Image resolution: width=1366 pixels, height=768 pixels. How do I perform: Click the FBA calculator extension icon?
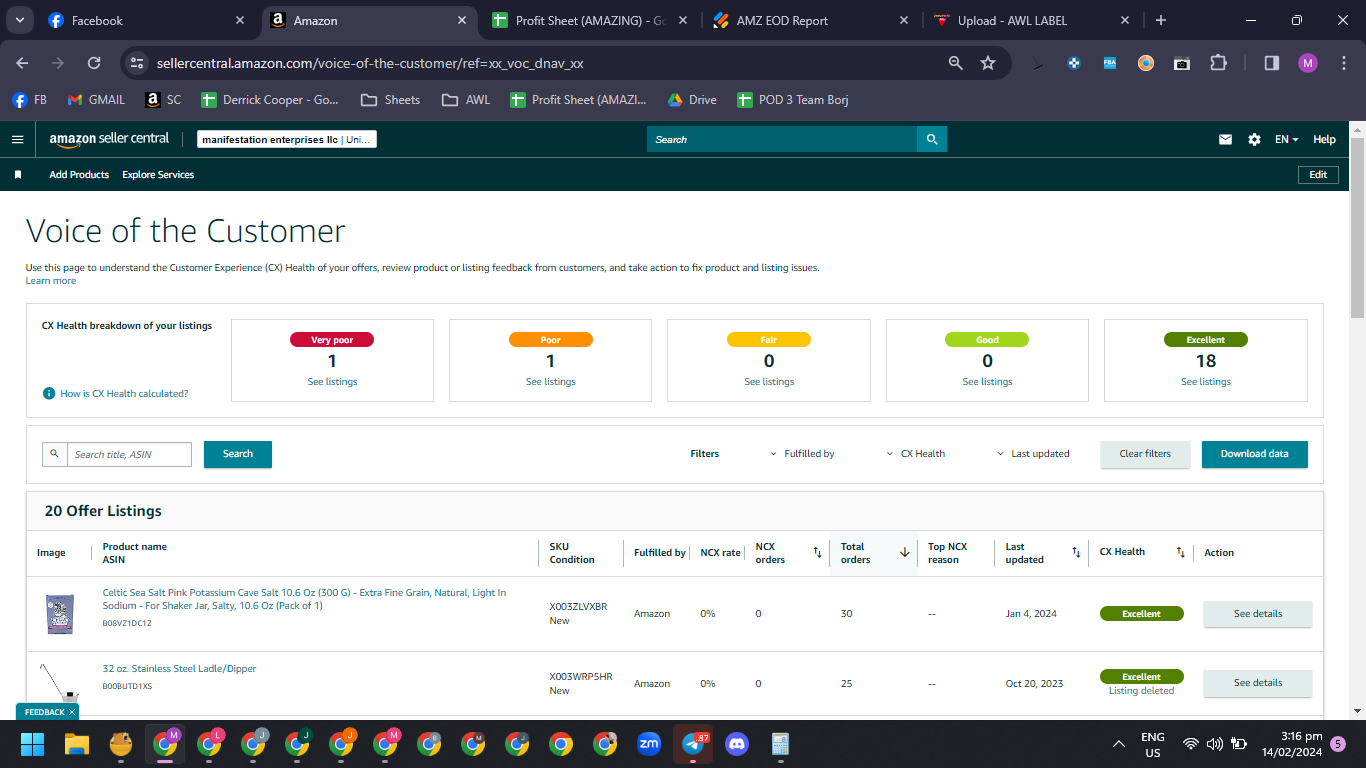pyautogui.click(x=1110, y=63)
